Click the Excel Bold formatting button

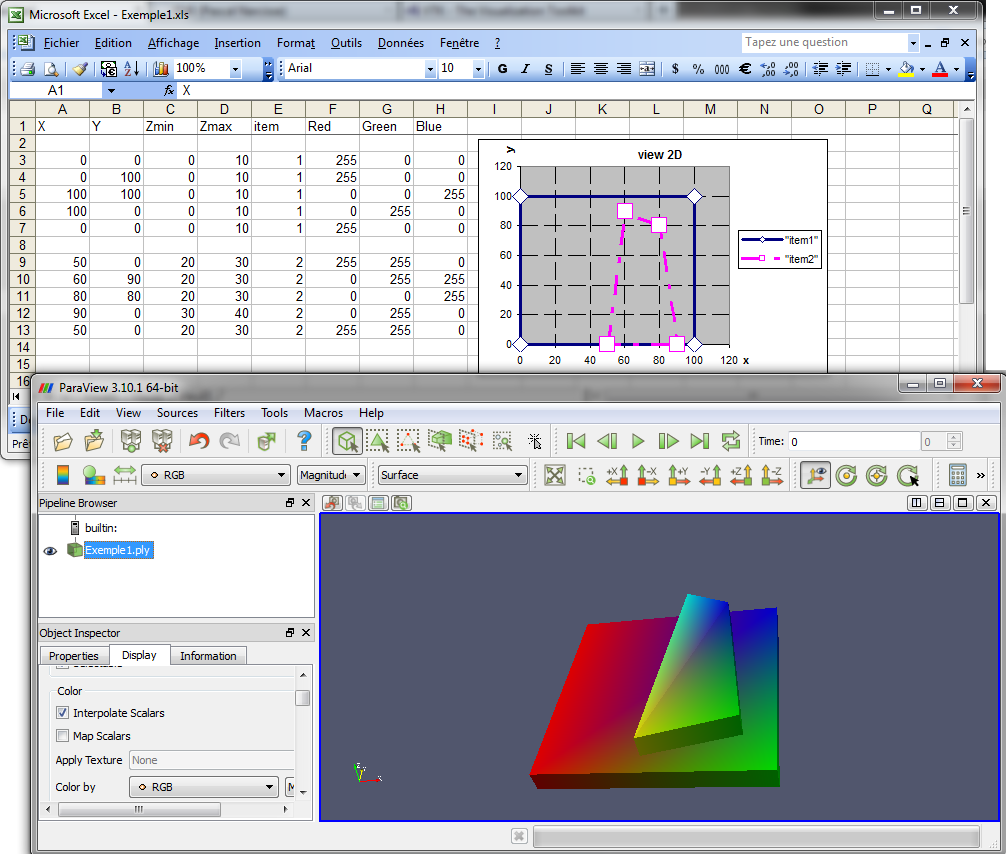tap(502, 69)
